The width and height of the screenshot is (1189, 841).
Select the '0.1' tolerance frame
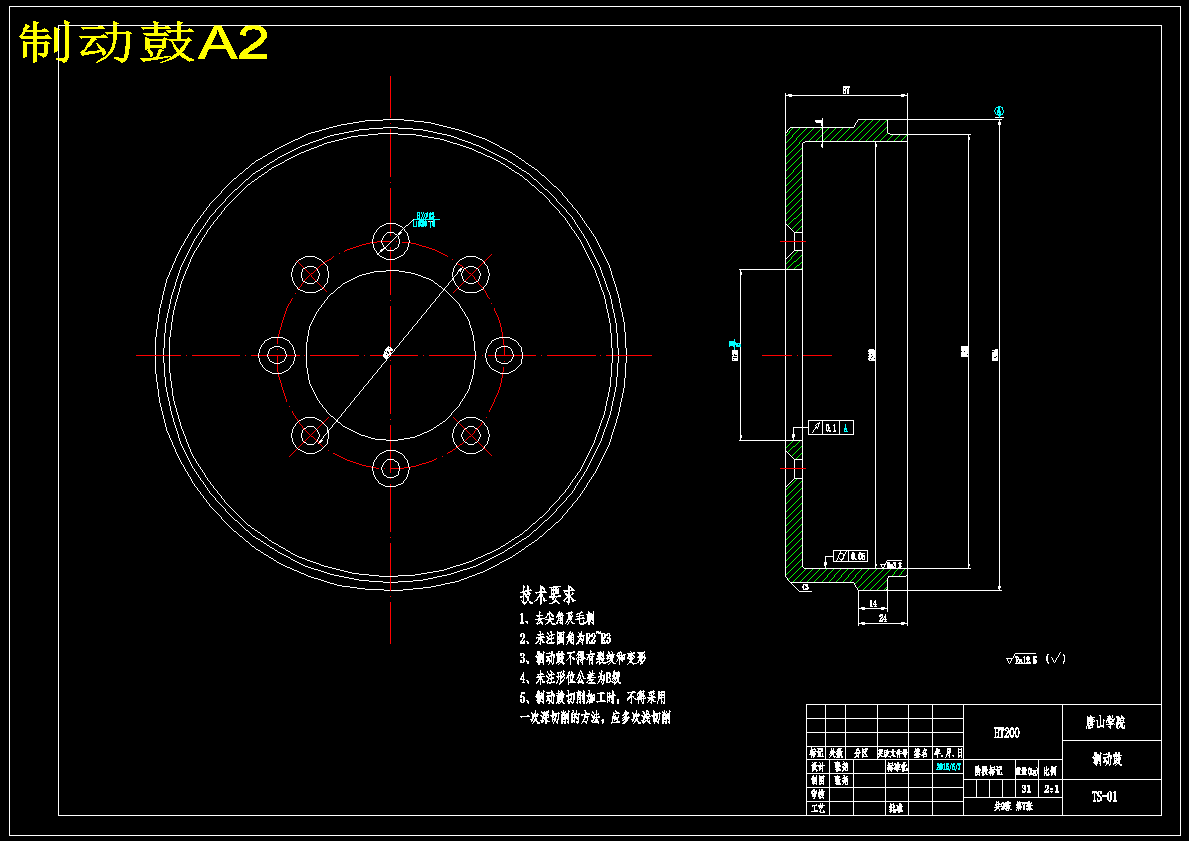tap(831, 428)
